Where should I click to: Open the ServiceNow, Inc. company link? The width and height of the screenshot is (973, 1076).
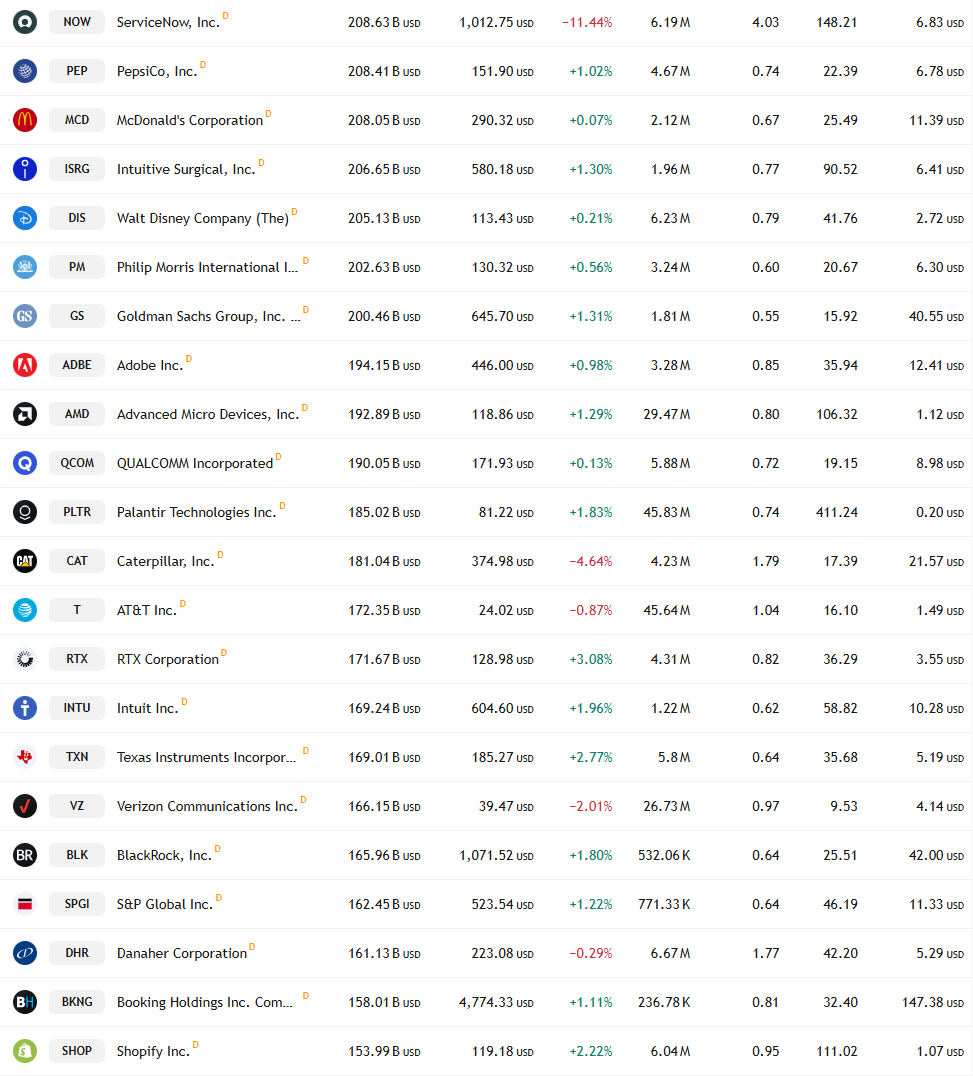click(x=168, y=22)
